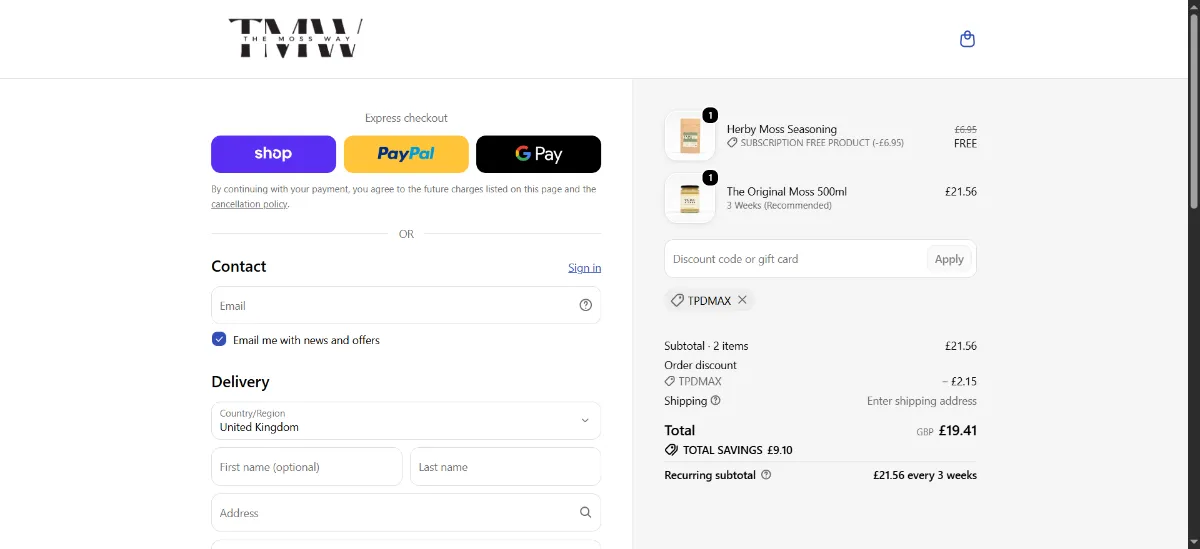
Task: Click the 3 Weeks (Recommended) text
Action: (779, 206)
